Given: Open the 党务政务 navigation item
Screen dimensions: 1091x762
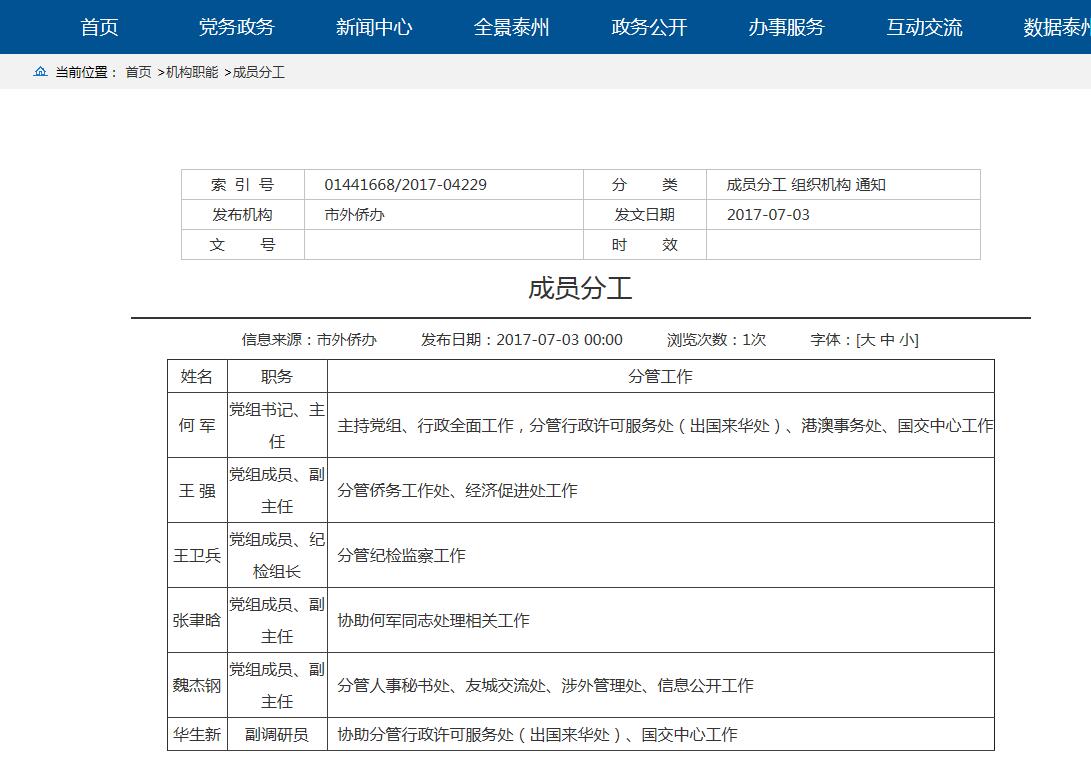Looking at the screenshot, I should click(237, 27).
